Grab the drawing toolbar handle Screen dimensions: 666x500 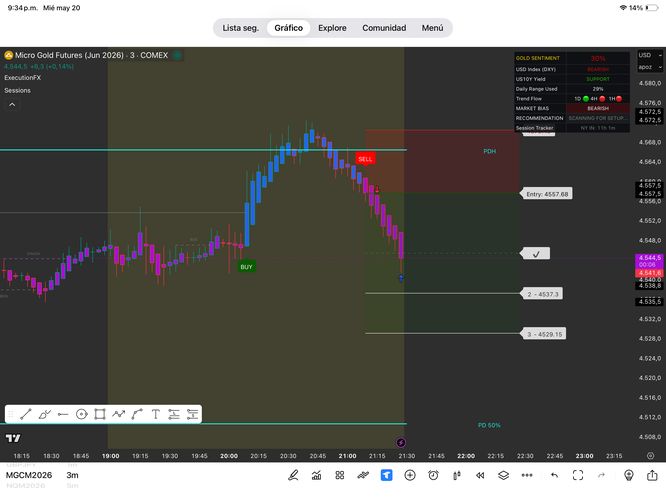point(11,414)
